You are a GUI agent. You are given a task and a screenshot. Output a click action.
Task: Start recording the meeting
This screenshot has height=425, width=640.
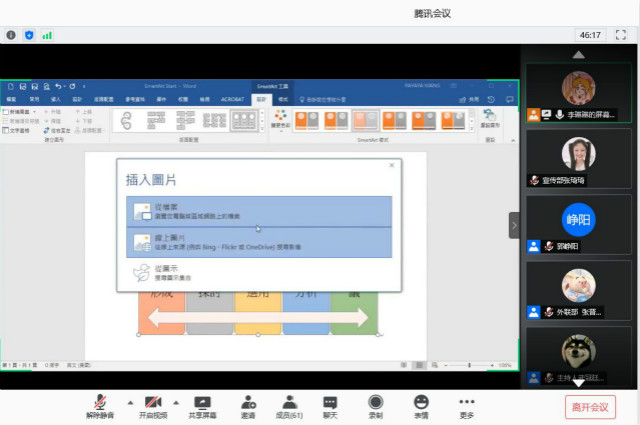[x=376, y=402]
